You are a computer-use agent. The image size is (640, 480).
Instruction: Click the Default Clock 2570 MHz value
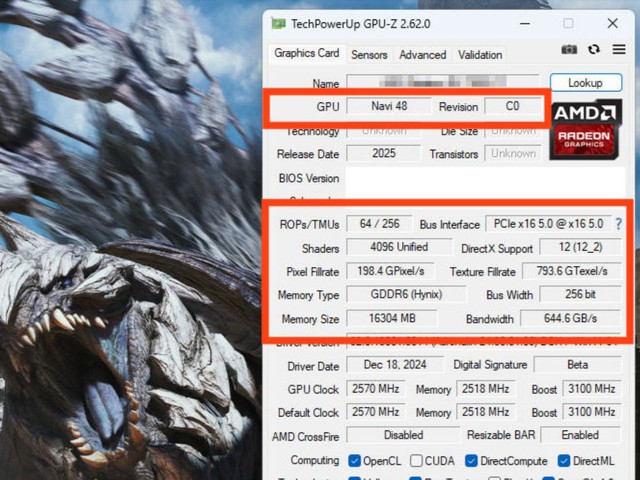[376, 412]
